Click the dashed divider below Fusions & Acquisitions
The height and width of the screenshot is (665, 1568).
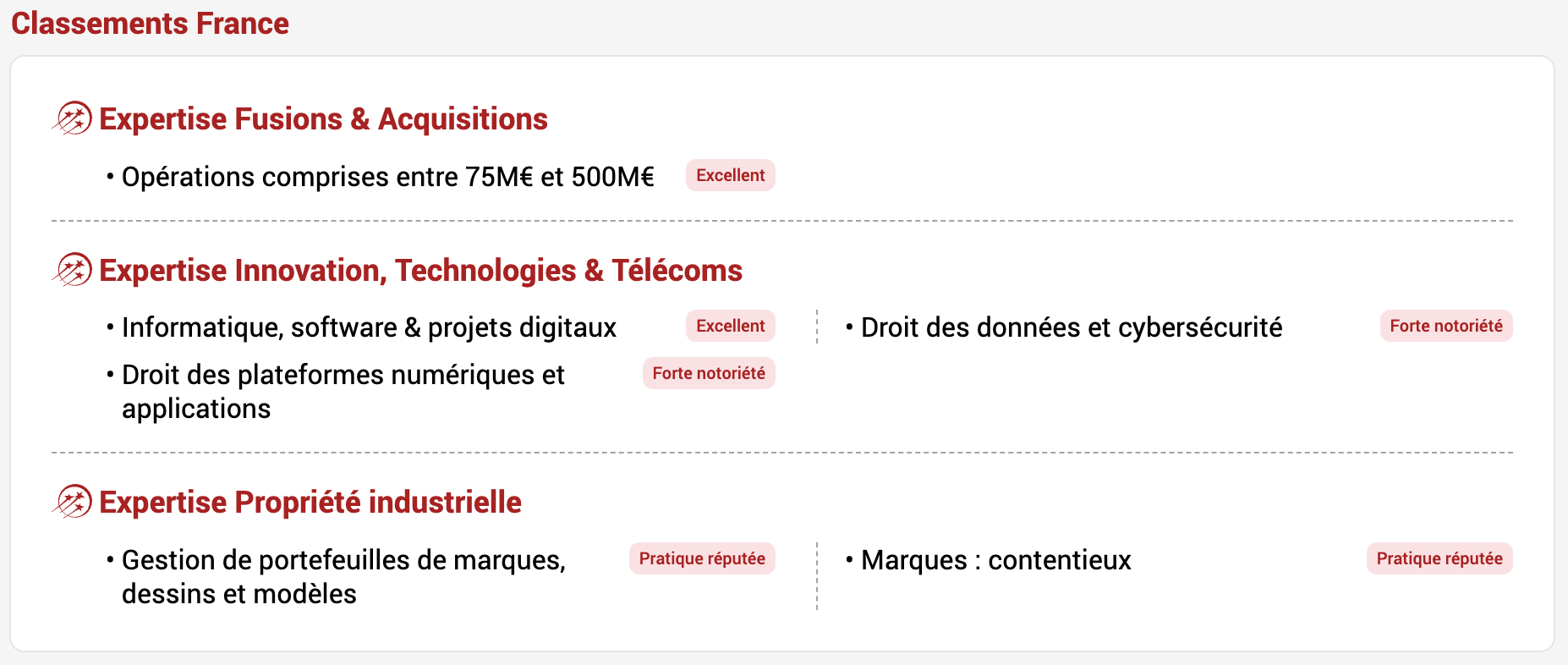(782, 221)
